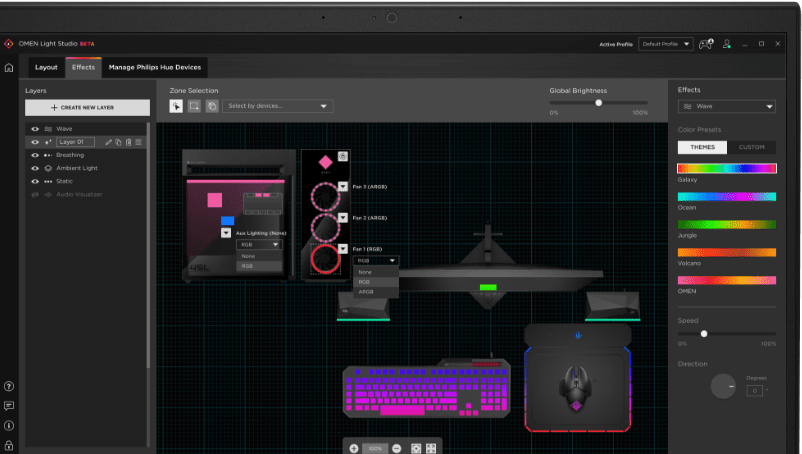The width and height of the screenshot is (802, 454).
Task: Expand the Fan 1 (RGB) arrow button
Action: 343,249
